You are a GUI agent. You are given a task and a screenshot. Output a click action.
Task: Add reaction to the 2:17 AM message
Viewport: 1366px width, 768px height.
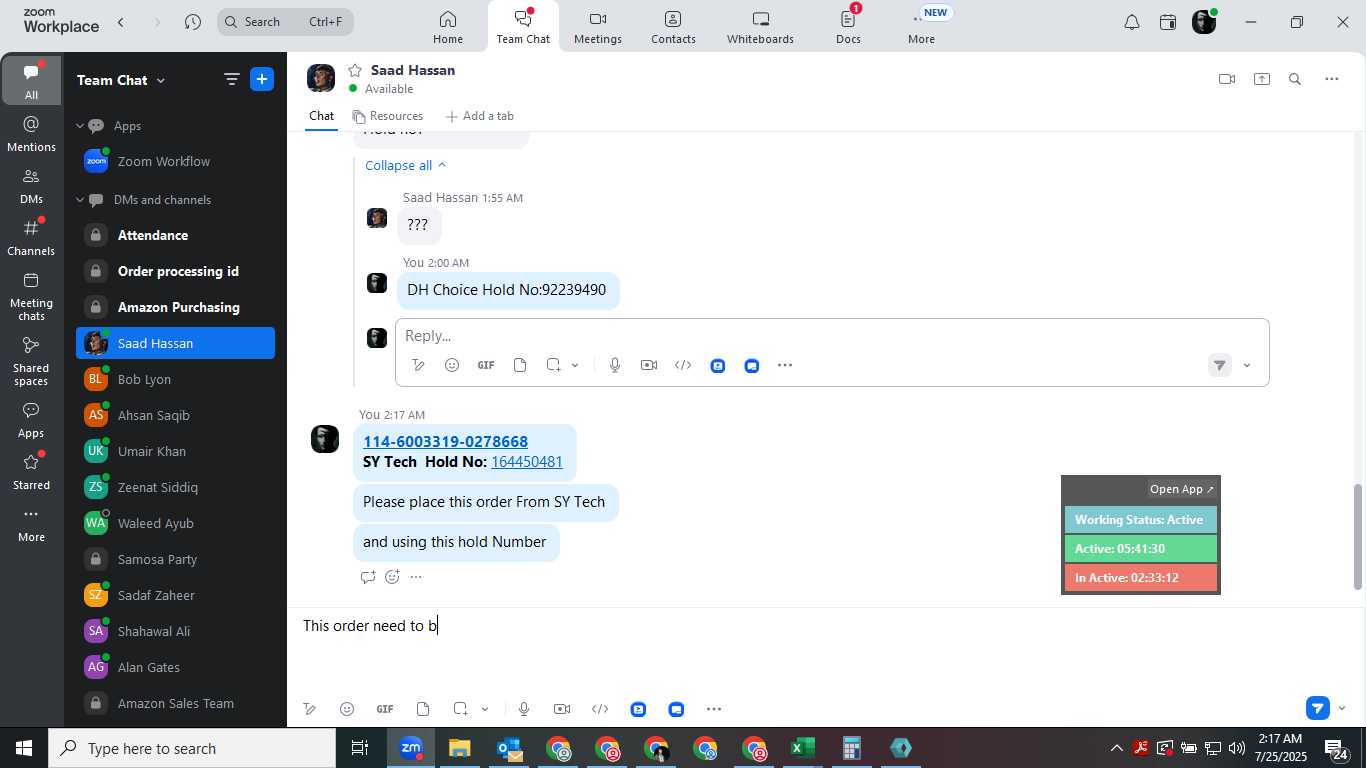(x=392, y=577)
